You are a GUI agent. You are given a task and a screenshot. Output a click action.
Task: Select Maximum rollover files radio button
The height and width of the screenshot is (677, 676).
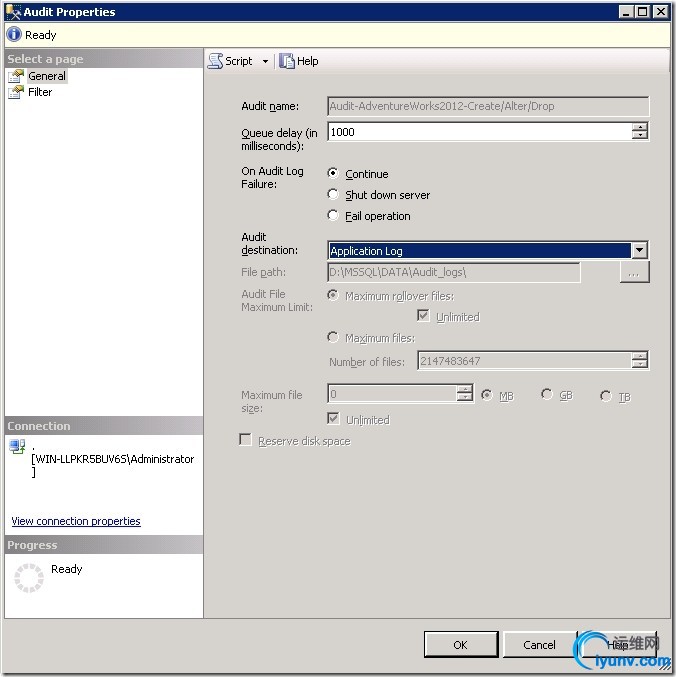[x=332, y=295]
